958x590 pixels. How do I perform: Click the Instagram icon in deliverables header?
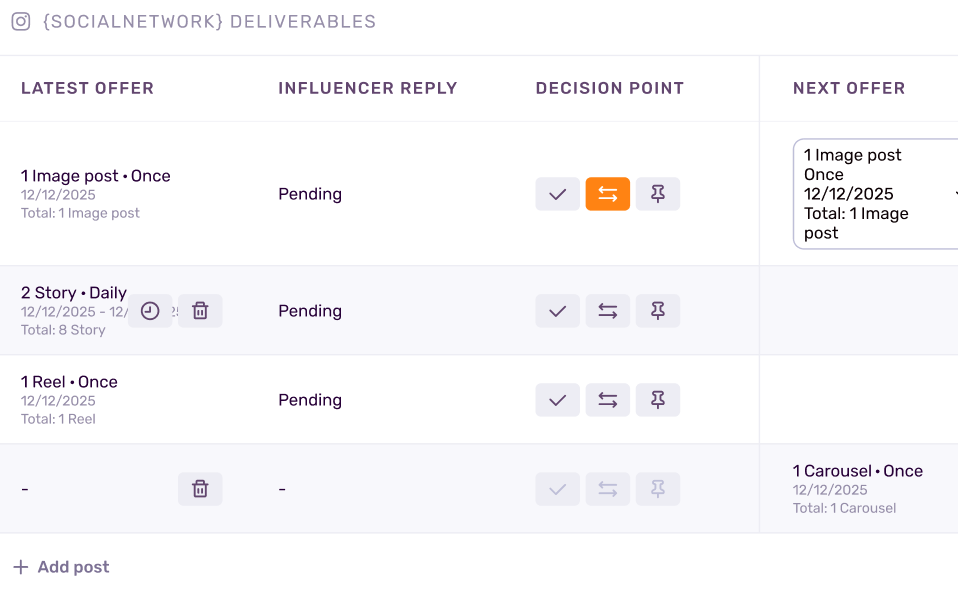(21, 21)
